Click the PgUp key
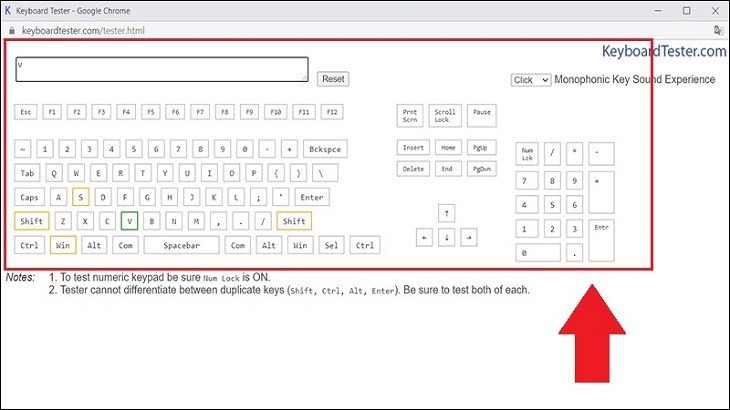Image resolution: width=730 pixels, height=410 pixels. (482, 148)
